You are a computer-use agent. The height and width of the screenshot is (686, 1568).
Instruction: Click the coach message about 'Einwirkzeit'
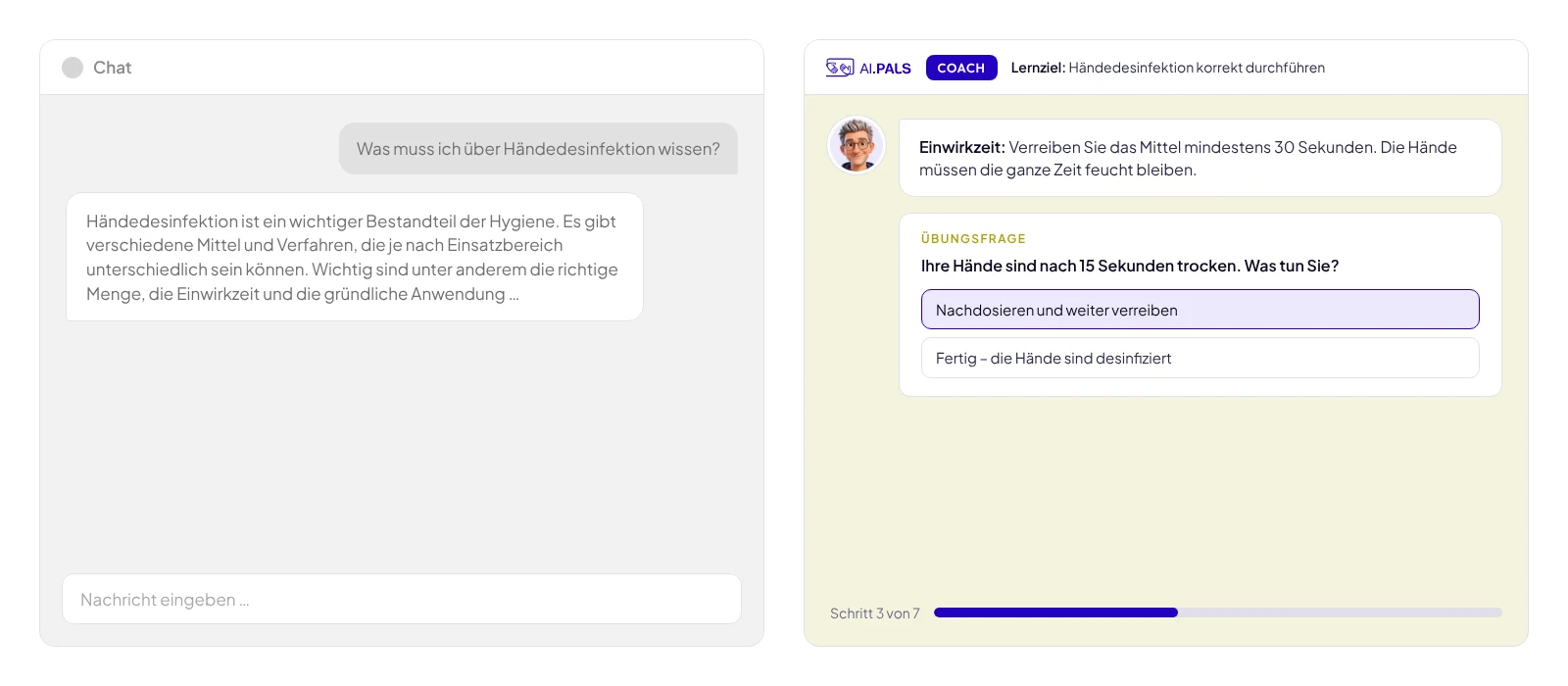pyautogui.click(x=1200, y=158)
